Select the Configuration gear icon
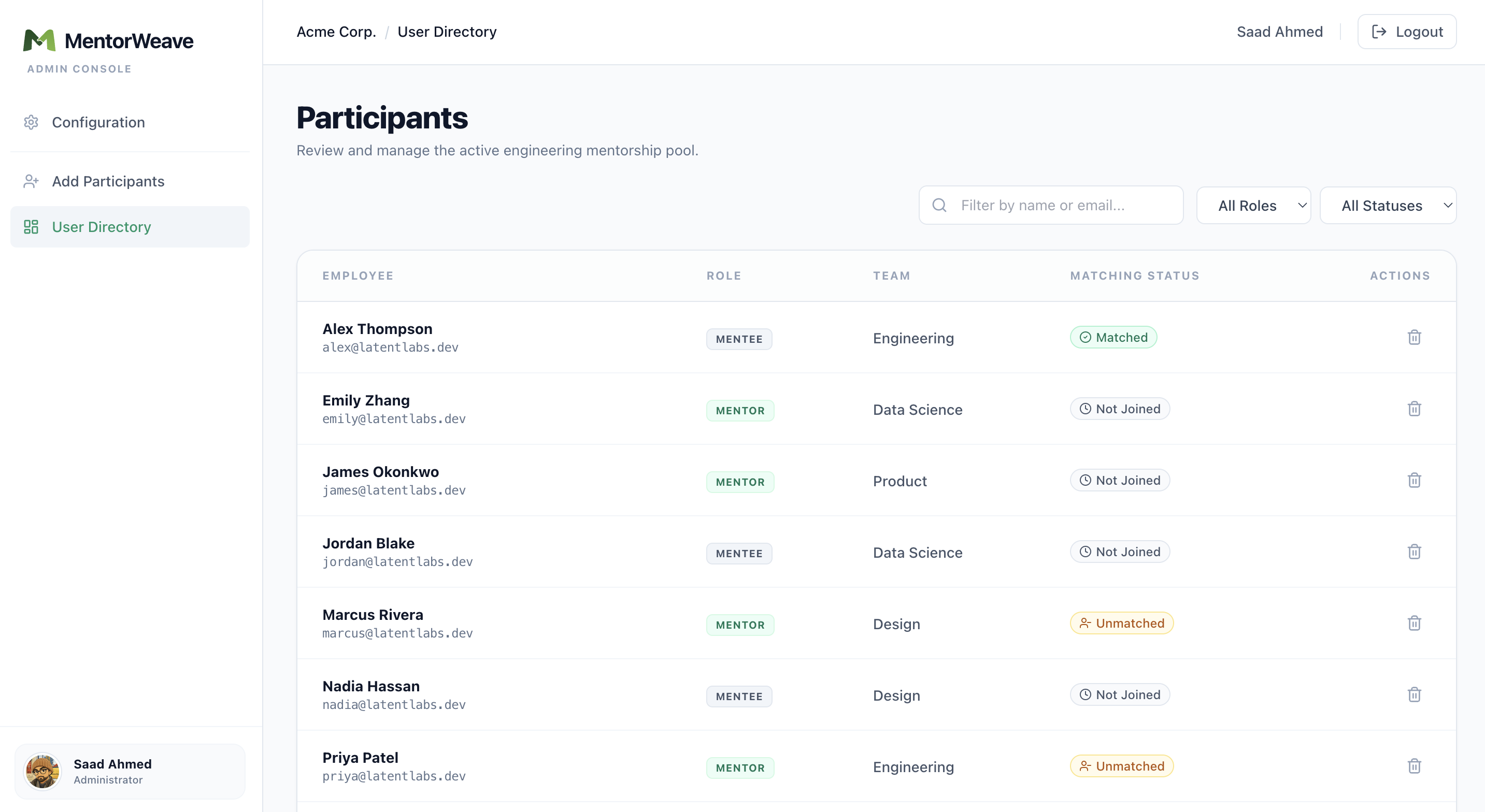Screen dimensions: 1485x812 31,122
